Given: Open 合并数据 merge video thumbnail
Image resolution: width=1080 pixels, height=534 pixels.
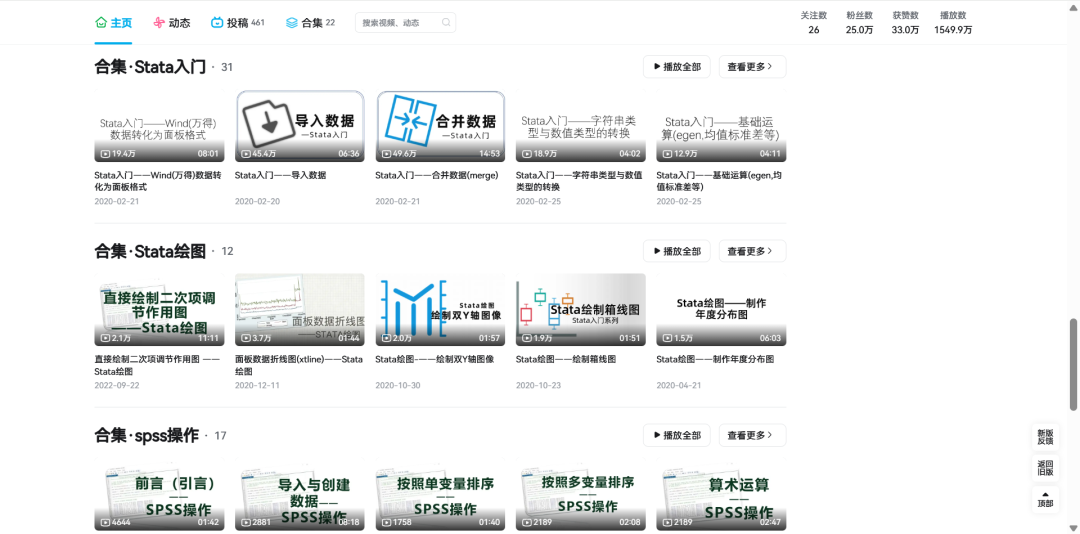Looking at the screenshot, I should (x=440, y=127).
